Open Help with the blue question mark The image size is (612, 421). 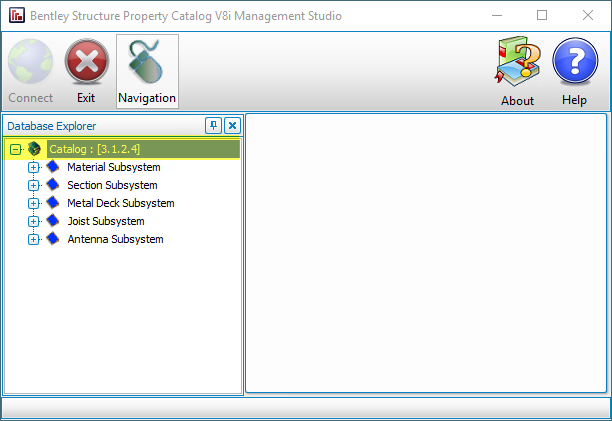click(575, 61)
